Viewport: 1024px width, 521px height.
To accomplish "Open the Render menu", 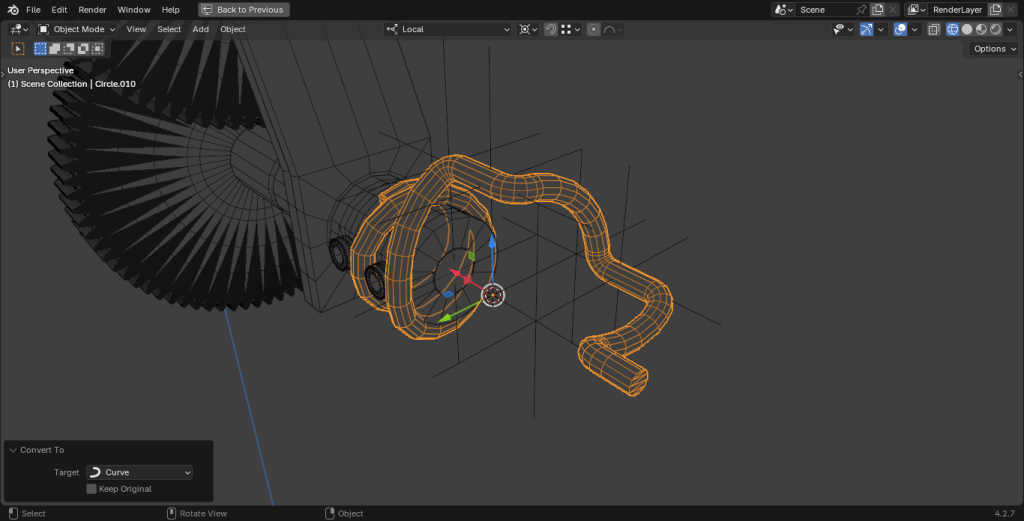I will pos(92,9).
